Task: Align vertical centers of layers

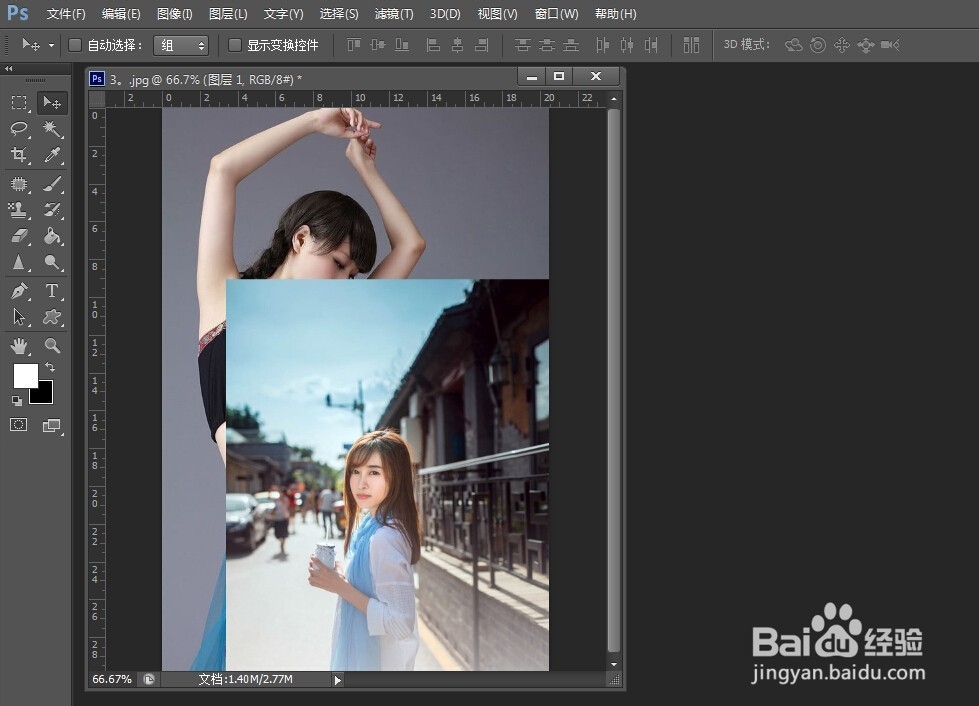Action: click(x=378, y=45)
